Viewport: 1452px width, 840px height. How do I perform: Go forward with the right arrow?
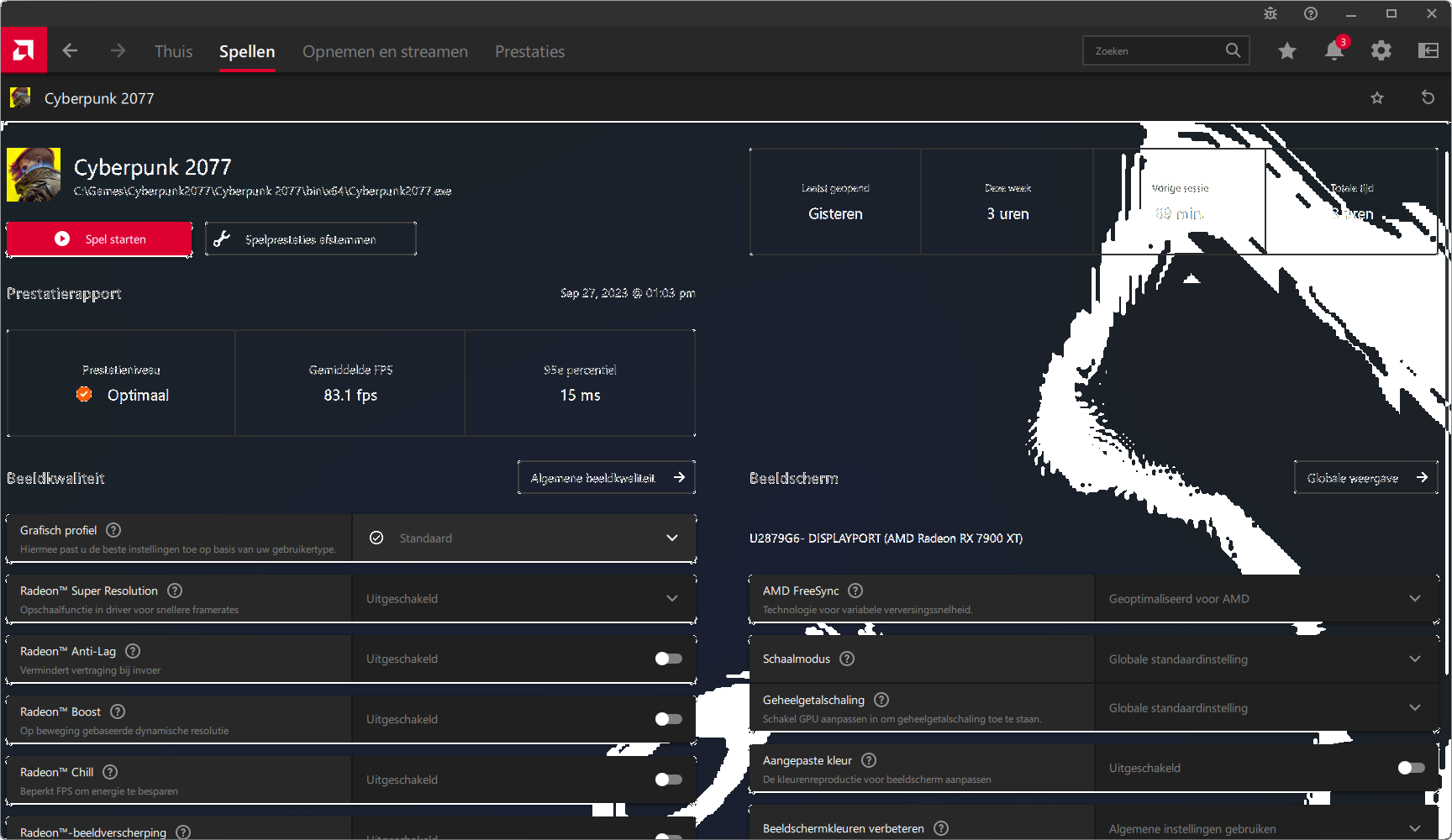pyautogui.click(x=118, y=50)
